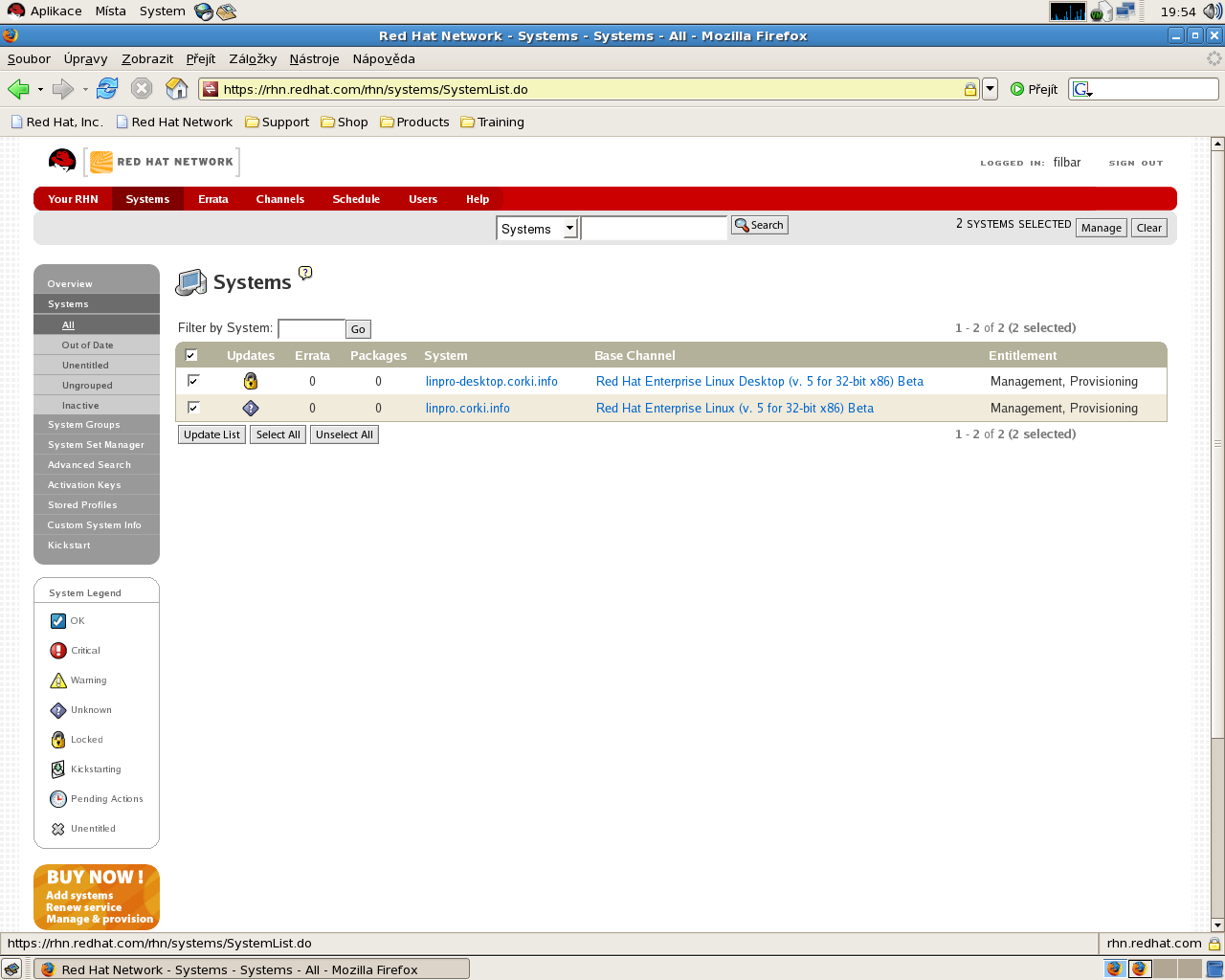Click in the Filter by System field

[x=311, y=328]
